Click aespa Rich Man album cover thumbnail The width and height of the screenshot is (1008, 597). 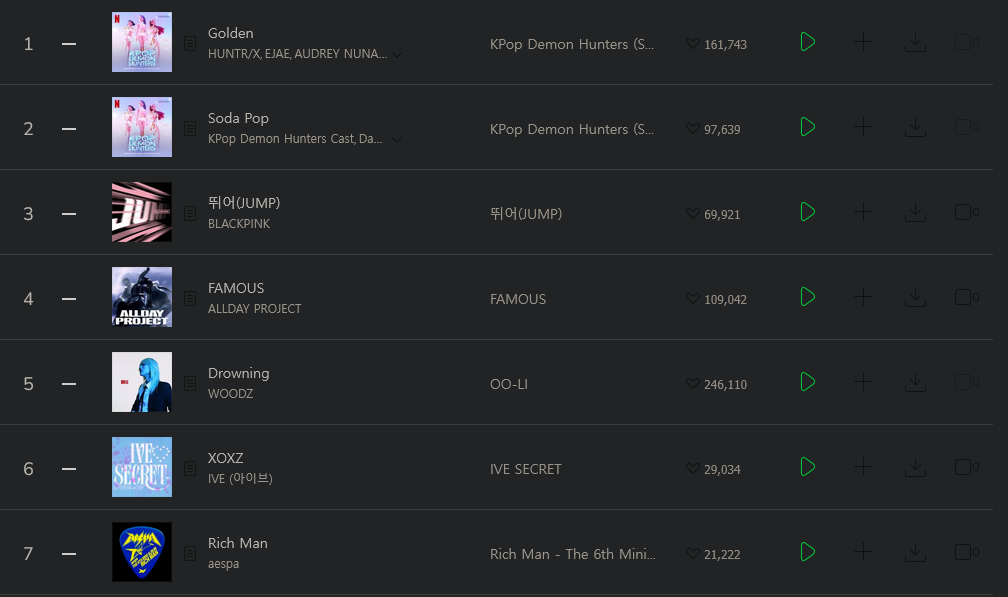(x=141, y=552)
